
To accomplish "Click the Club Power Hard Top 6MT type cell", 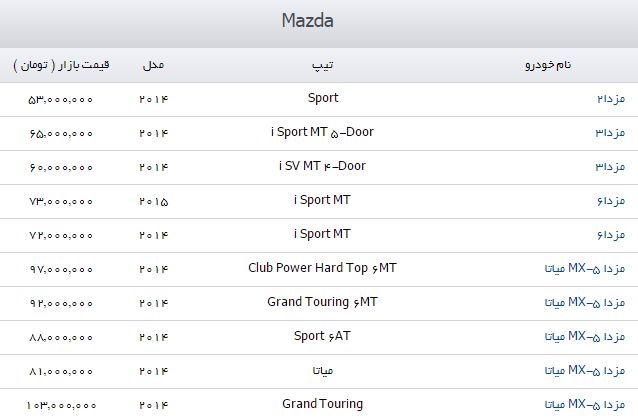I will click(323, 268).
